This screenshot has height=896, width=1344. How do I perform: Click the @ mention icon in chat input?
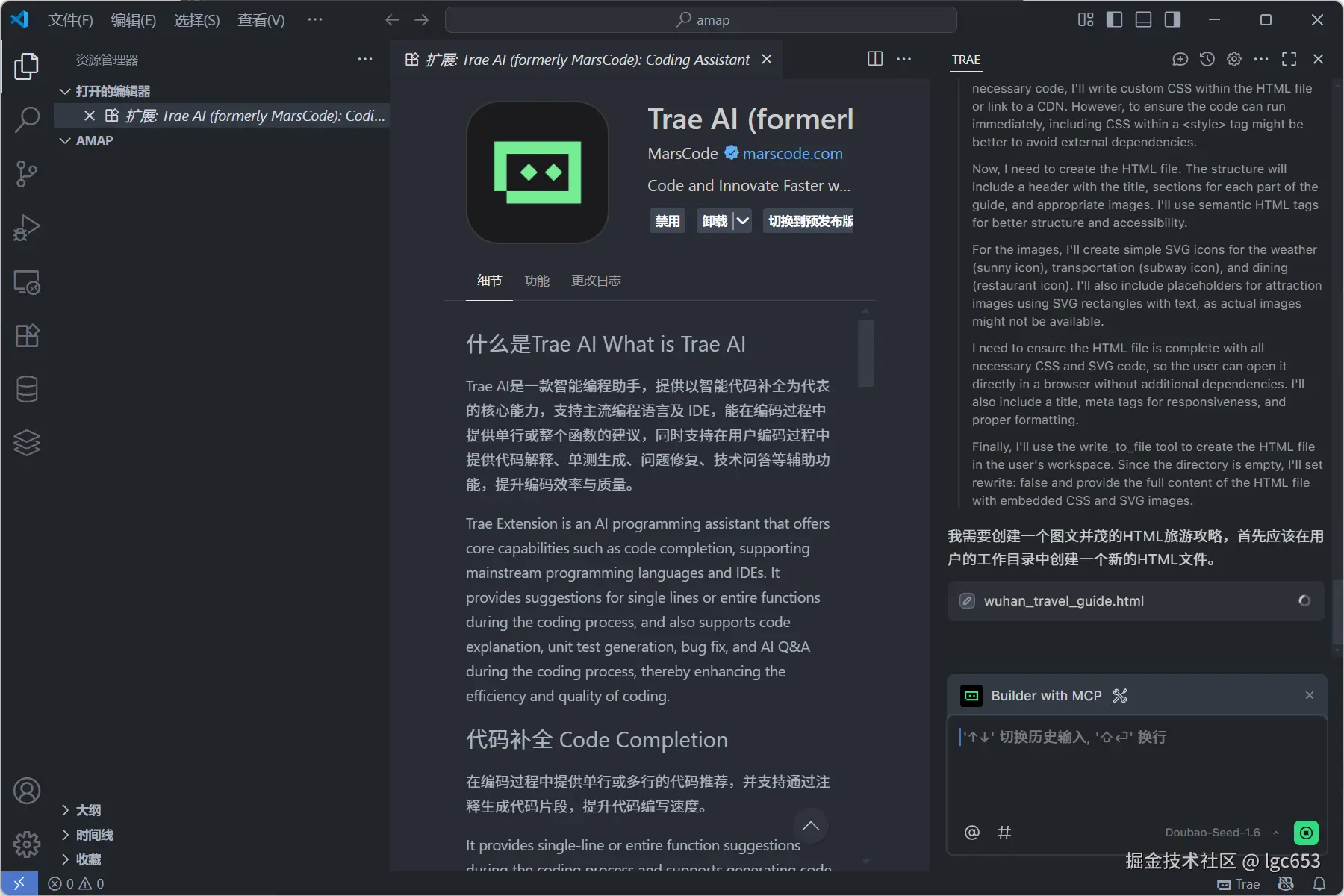tap(971, 833)
